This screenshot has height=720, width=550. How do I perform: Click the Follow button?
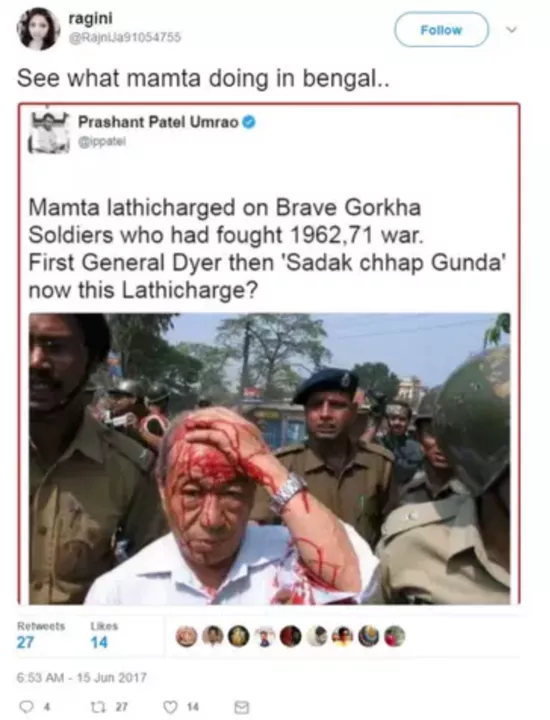coord(441,30)
